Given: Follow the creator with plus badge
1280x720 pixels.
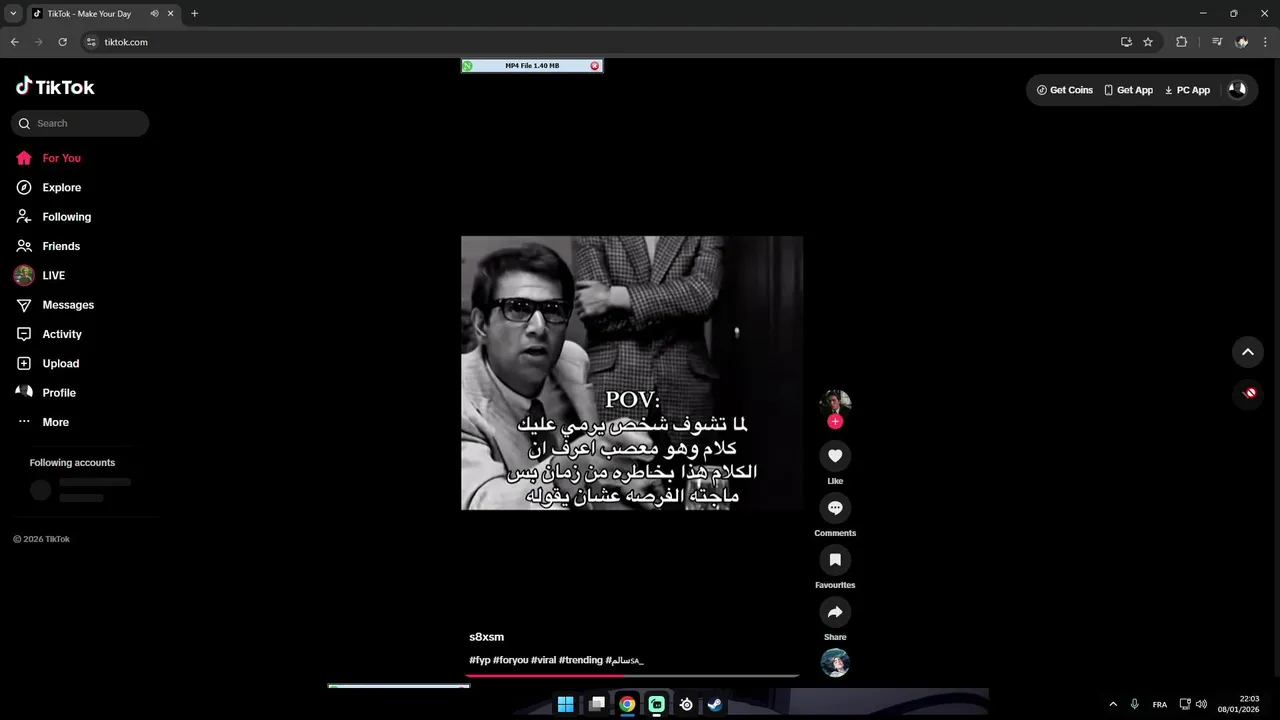Looking at the screenshot, I should (x=835, y=422).
